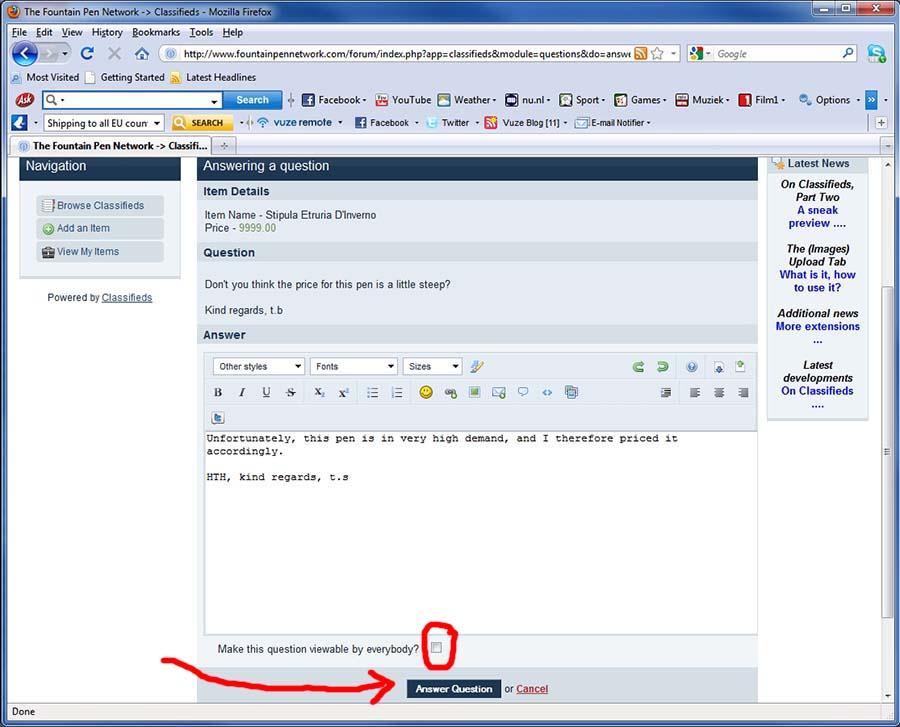Apply strikethrough using the editor toolbar
Image resolution: width=900 pixels, height=727 pixels.
[291, 393]
